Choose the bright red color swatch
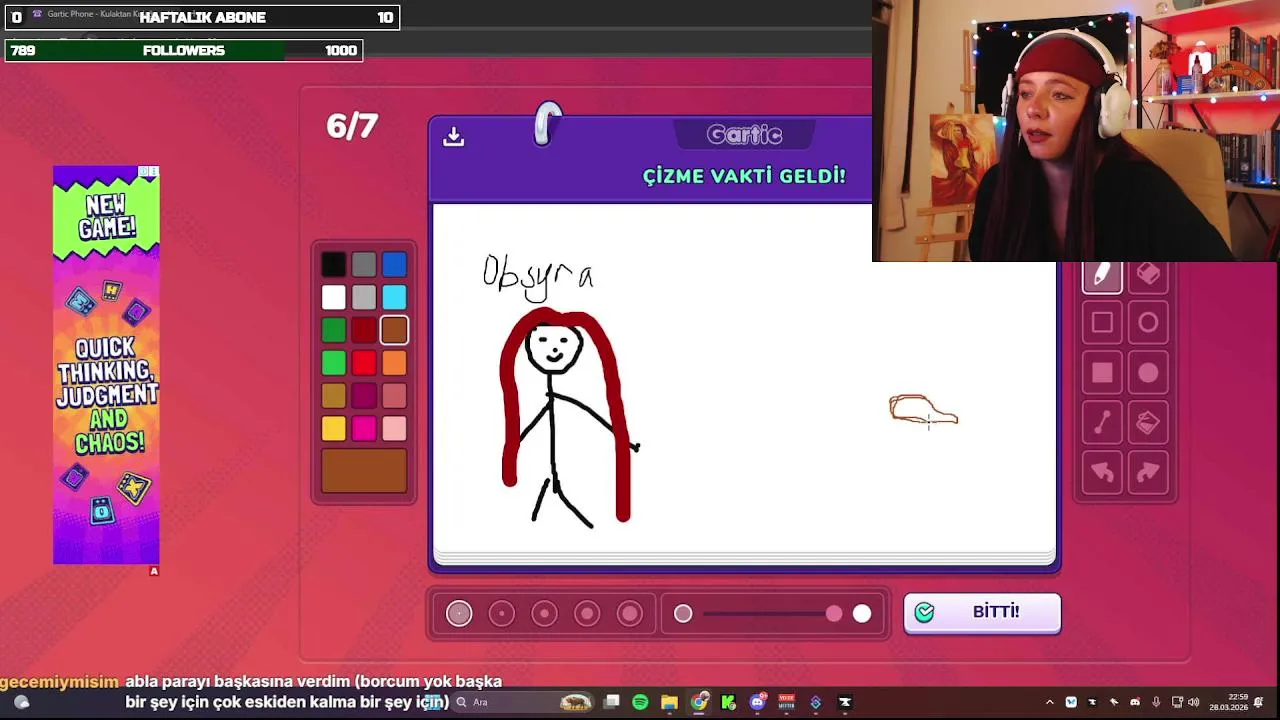Viewport: 1280px width, 720px height. 364,363
